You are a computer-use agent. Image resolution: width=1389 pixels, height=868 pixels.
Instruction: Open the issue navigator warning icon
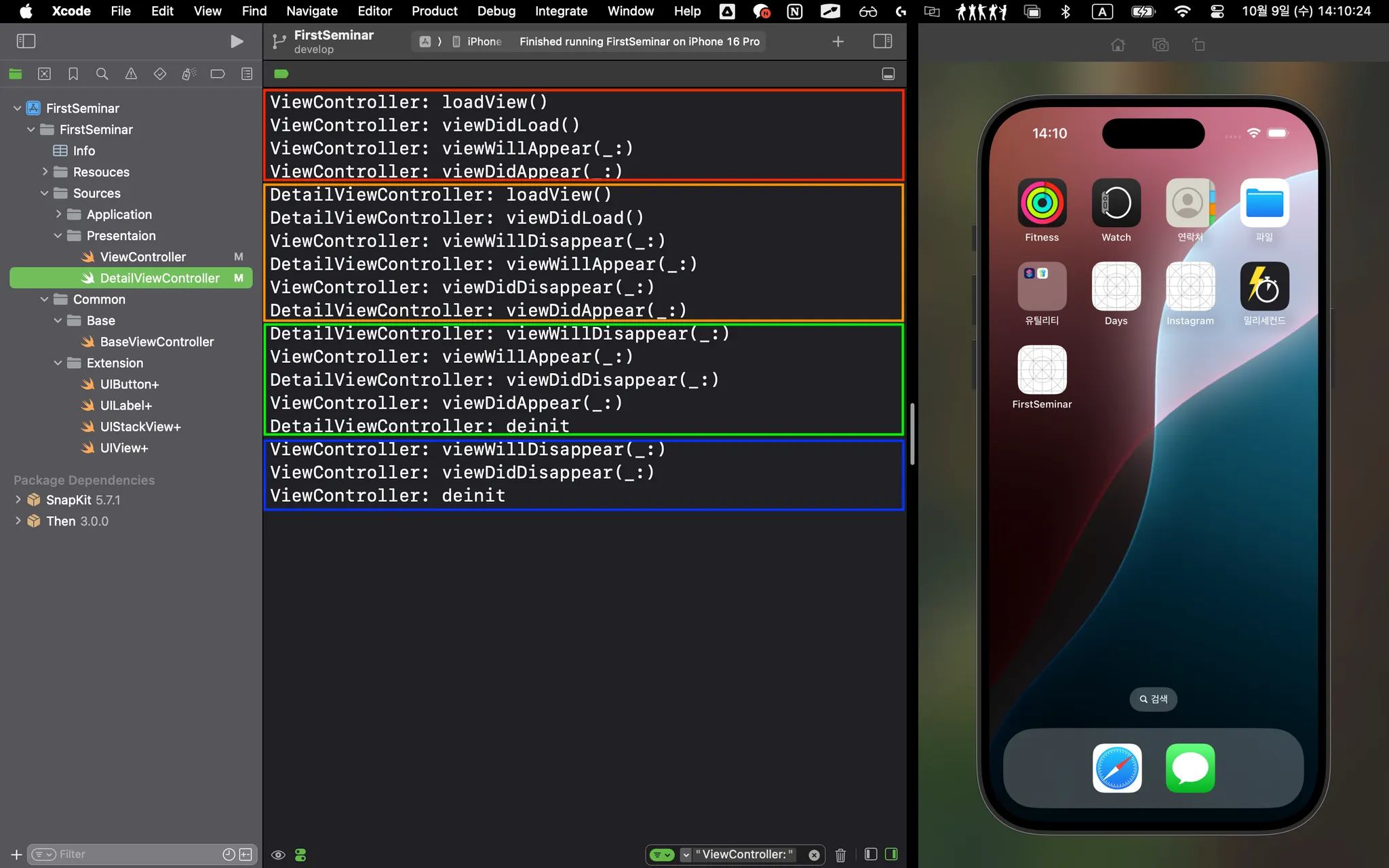131,74
